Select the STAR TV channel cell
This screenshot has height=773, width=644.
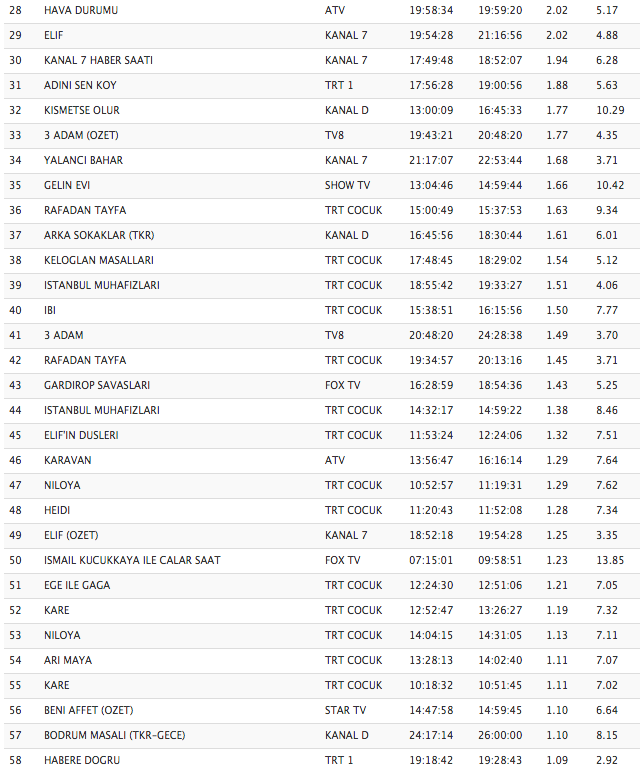(345, 710)
